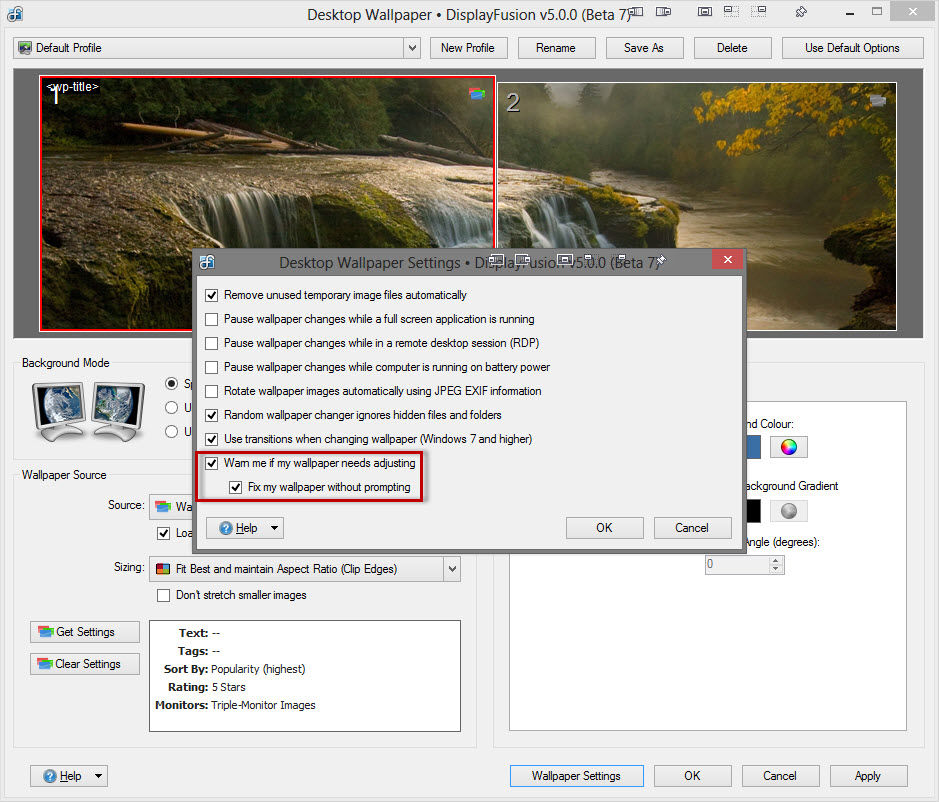Uncheck Fix my wallpaper without prompting
Screen dimensions: 939x802
tap(235, 488)
